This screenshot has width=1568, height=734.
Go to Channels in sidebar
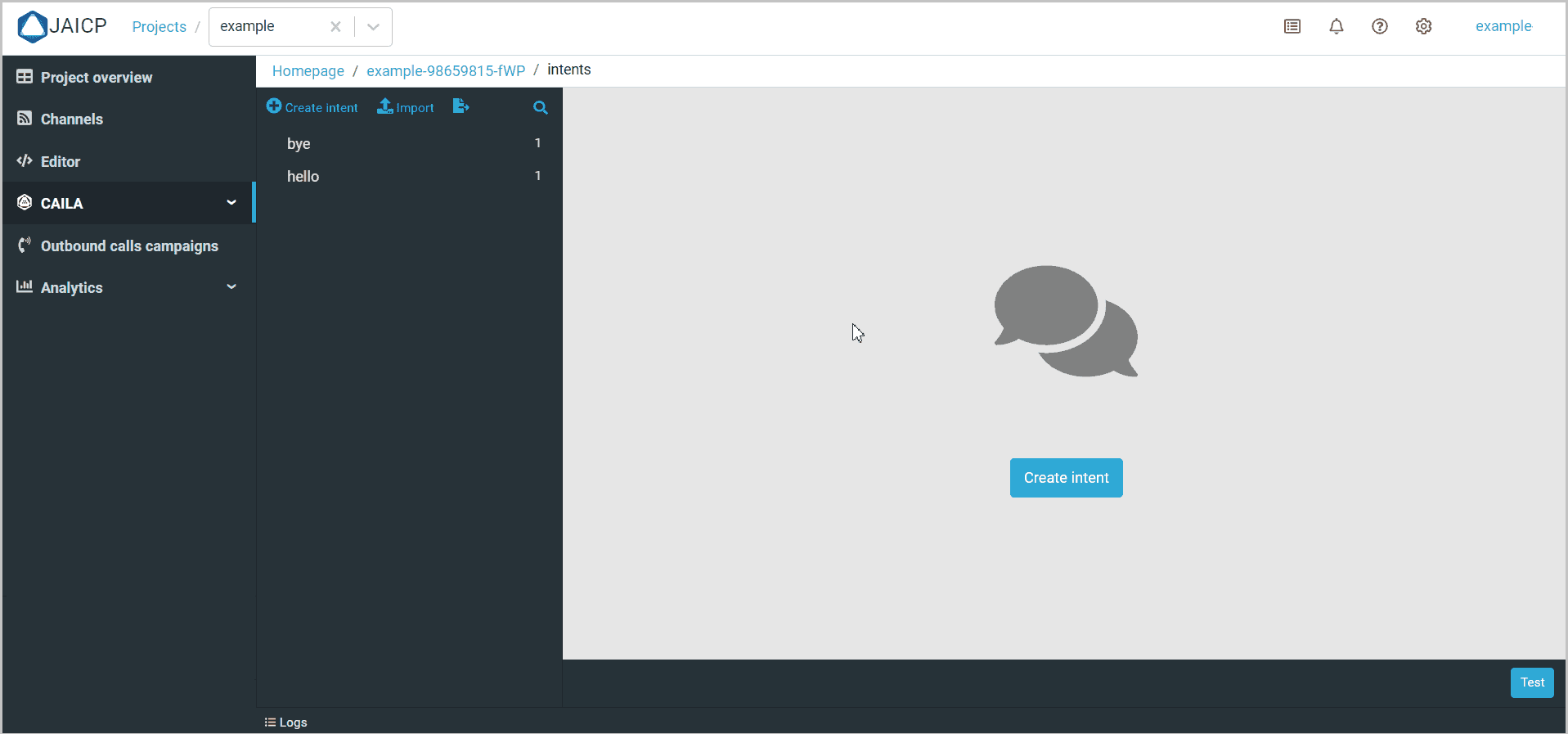tap(71, 119)
